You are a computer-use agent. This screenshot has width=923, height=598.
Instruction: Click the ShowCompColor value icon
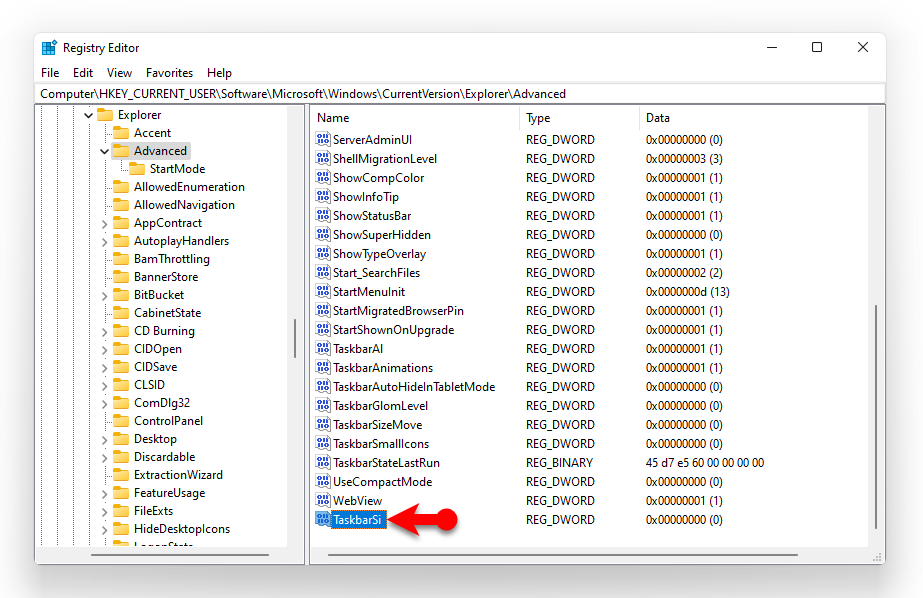point(323,177)
